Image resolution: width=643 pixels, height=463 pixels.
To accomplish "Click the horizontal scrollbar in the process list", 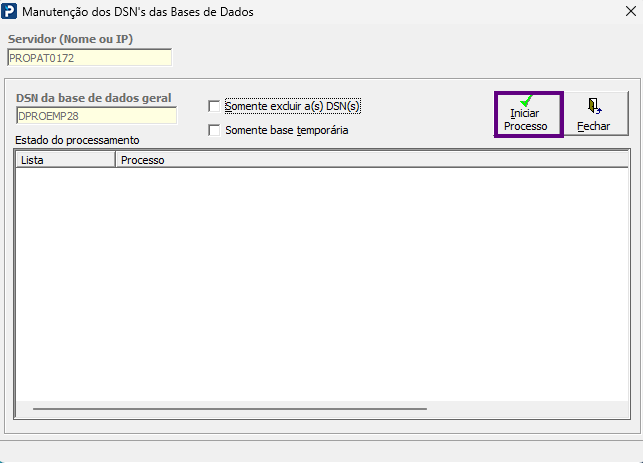I will (x=230, y=409).
